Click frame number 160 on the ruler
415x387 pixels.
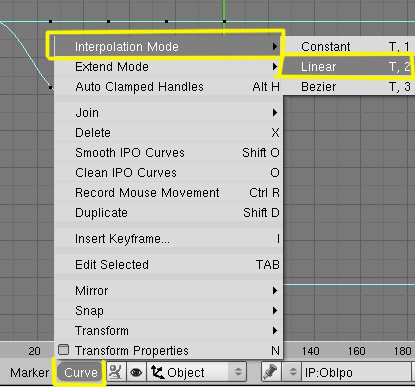356,351
